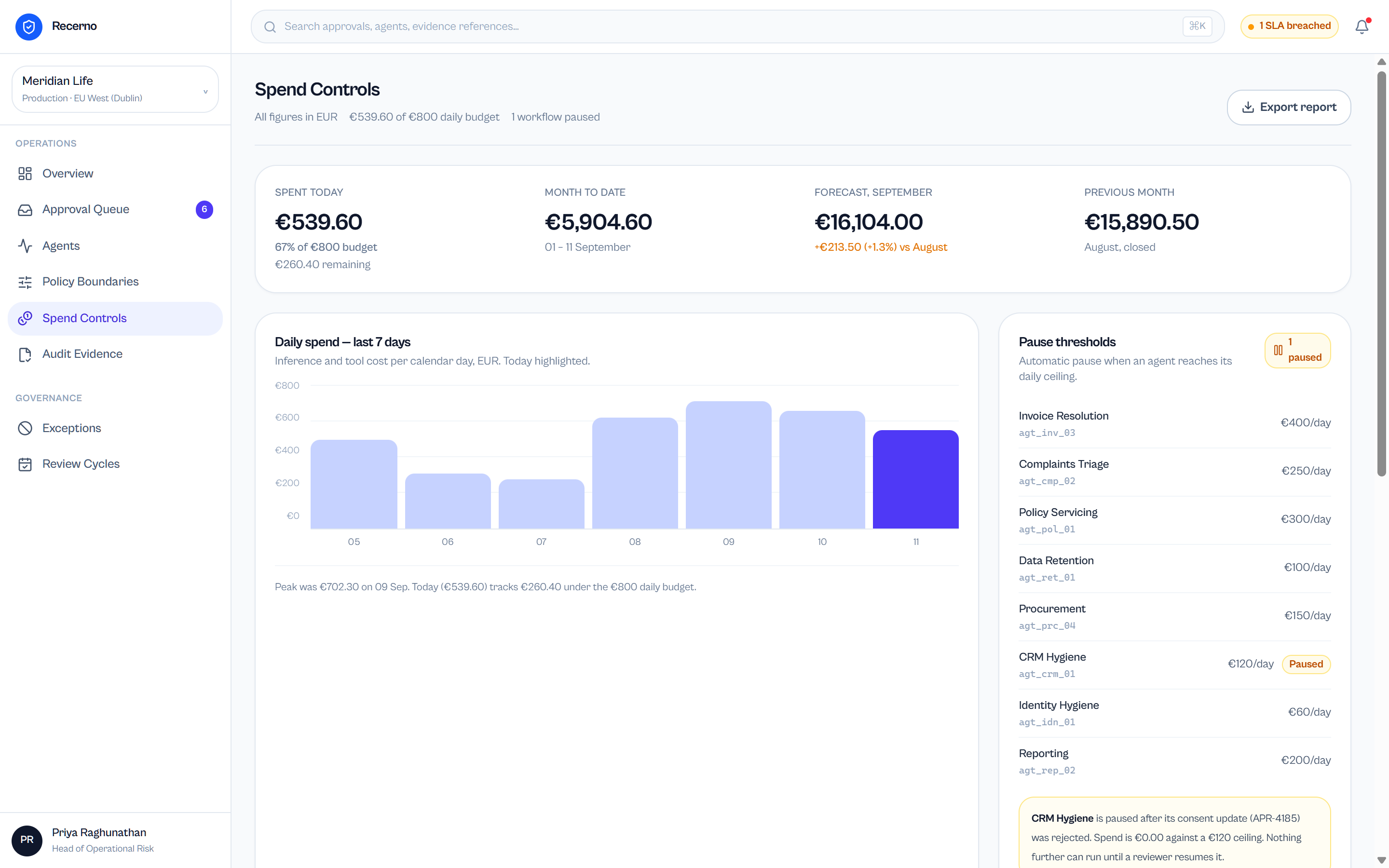Click the Agents activity icon
1389x868 pixels.
click(x=25, y=246)
